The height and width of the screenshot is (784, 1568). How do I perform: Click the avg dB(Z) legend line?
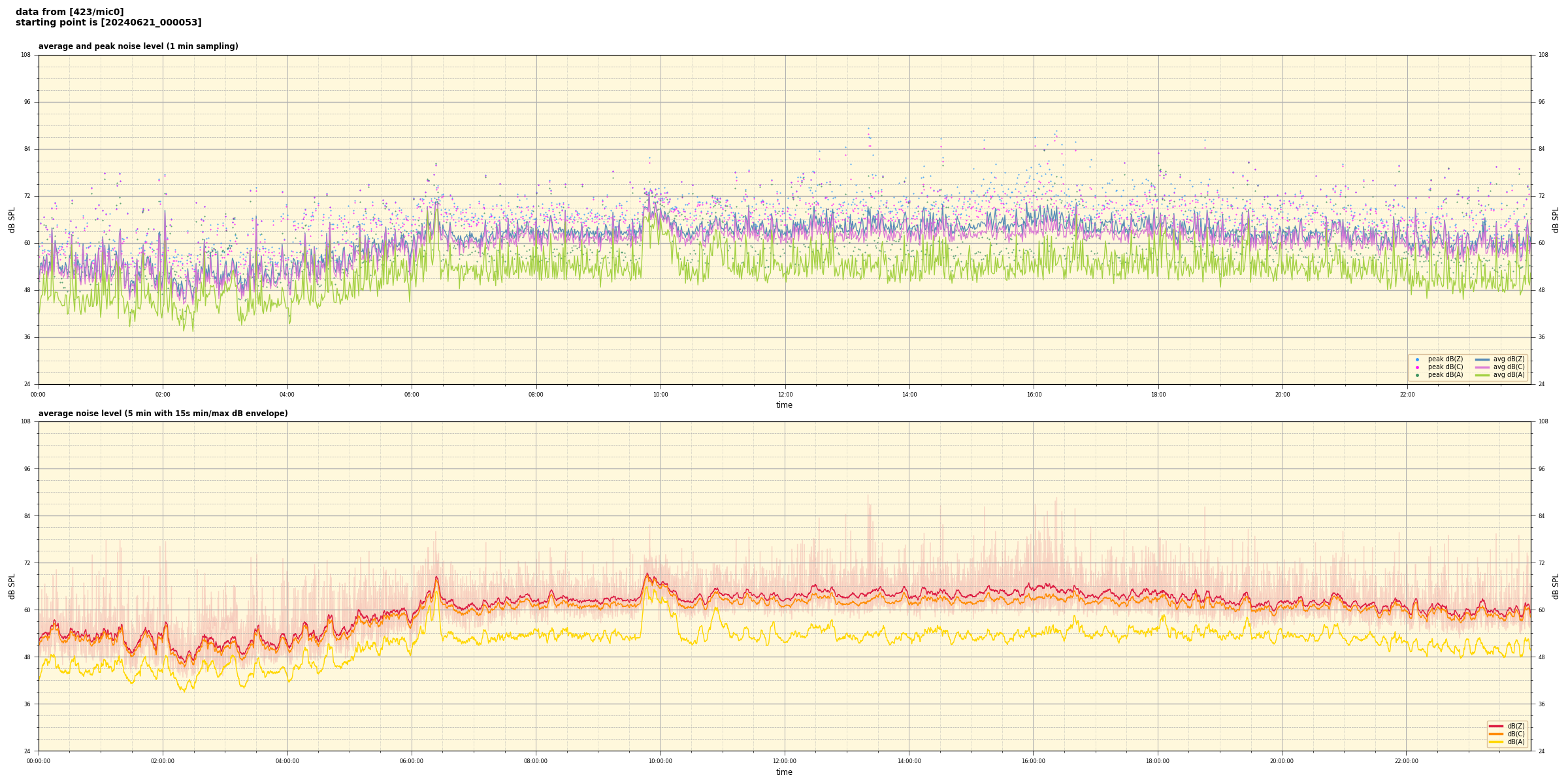pyautogui.click(x=1482, y=359)
